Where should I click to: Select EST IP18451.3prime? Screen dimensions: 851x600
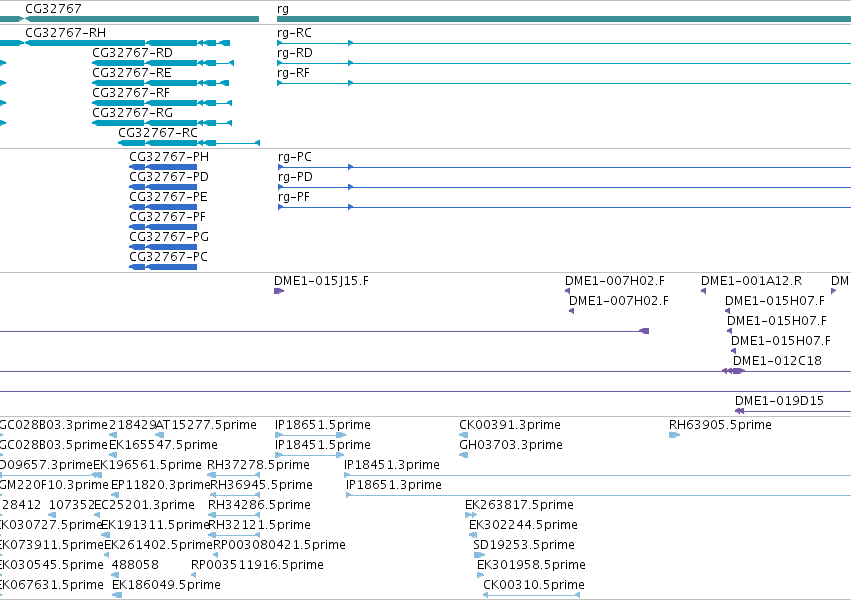tap(392, 465)
